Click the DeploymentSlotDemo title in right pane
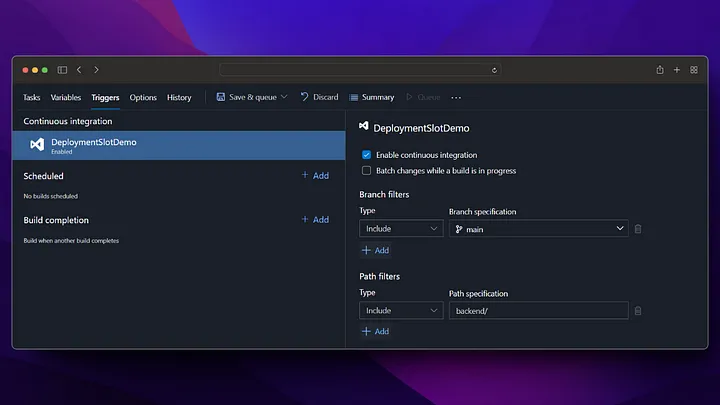 click(x=421, y=128)
